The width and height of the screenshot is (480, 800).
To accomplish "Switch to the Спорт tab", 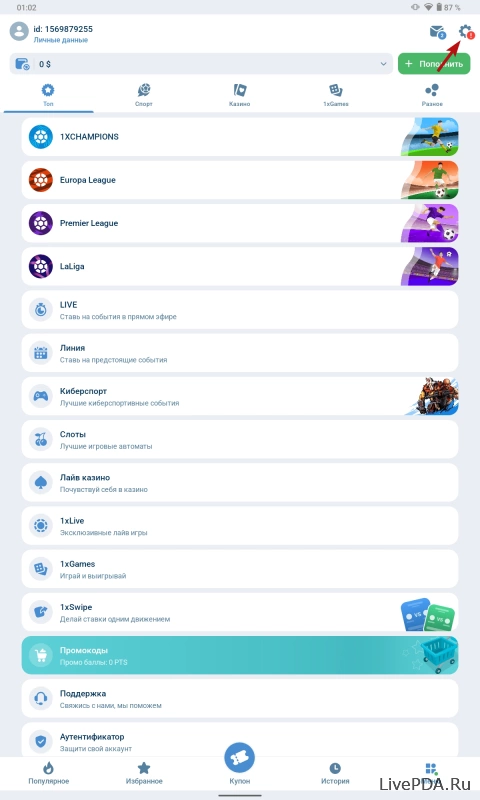I will click(144, 95).
